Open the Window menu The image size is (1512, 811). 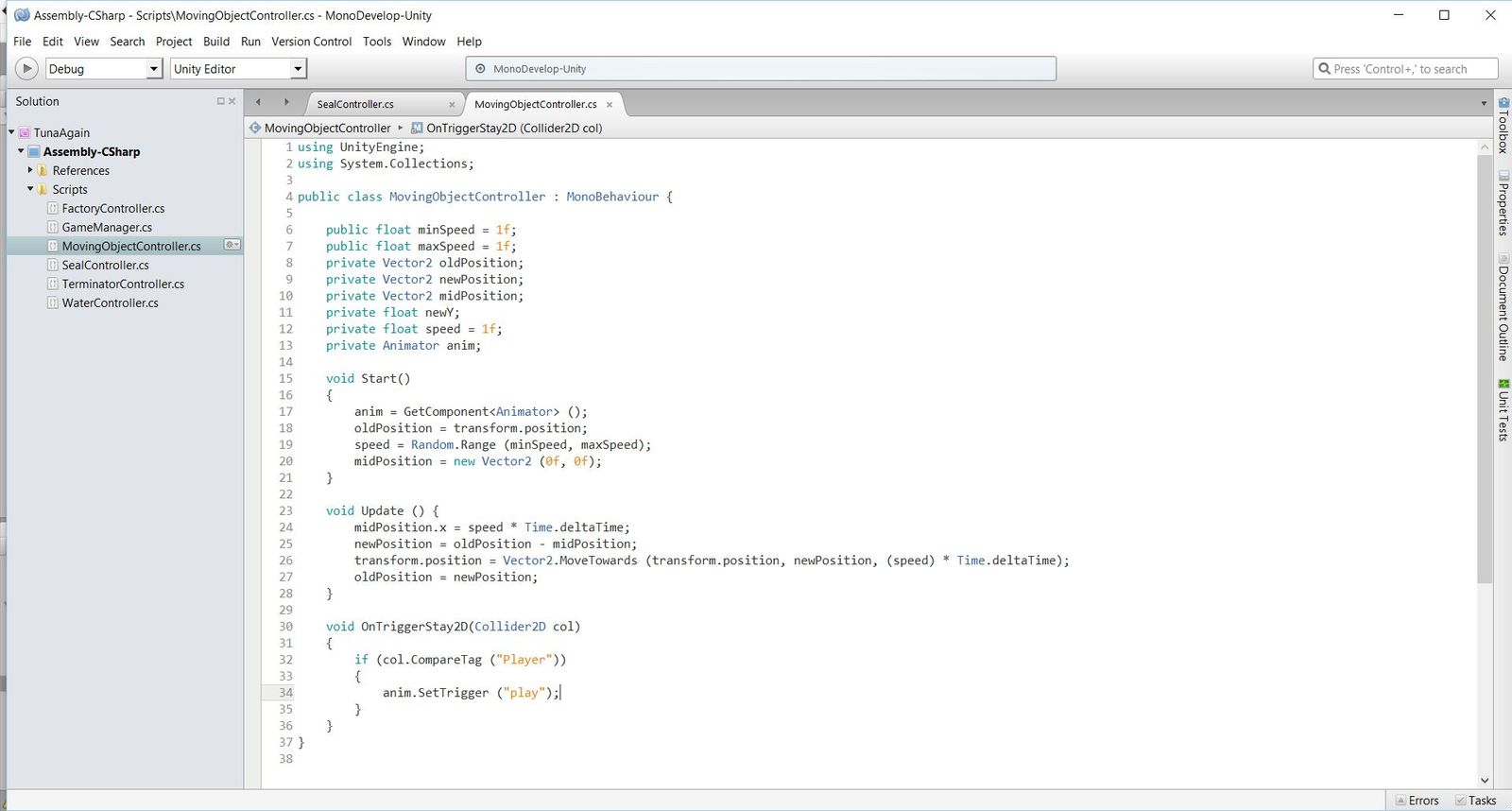(x=424, y=42)
